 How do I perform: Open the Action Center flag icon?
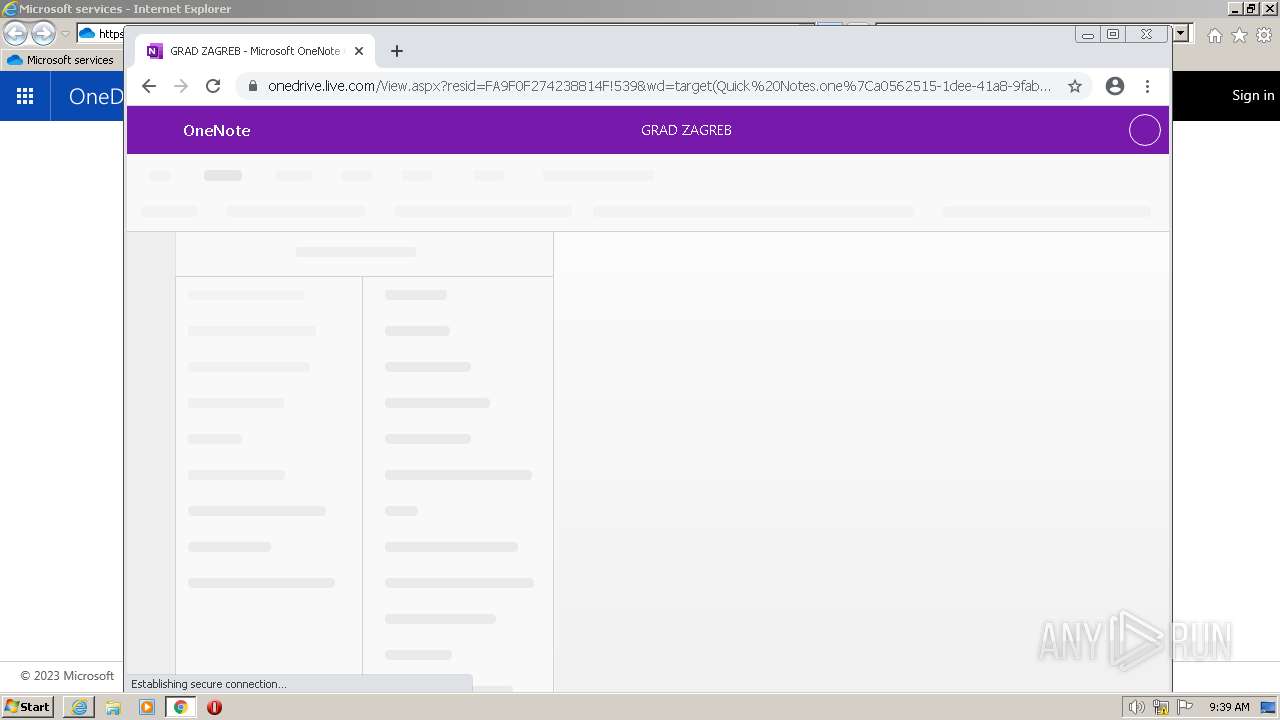click(1186, 707)
